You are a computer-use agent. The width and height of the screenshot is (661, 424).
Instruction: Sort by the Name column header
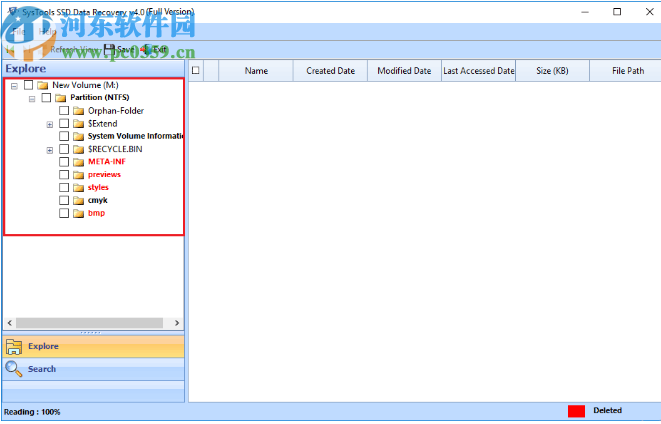256,71
